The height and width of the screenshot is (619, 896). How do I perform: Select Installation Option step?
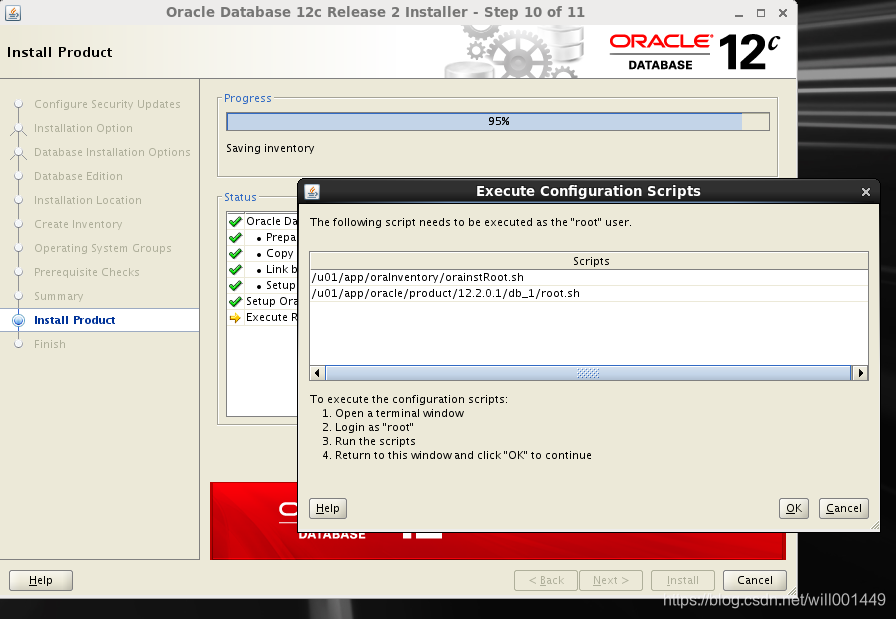click(83, 128)
